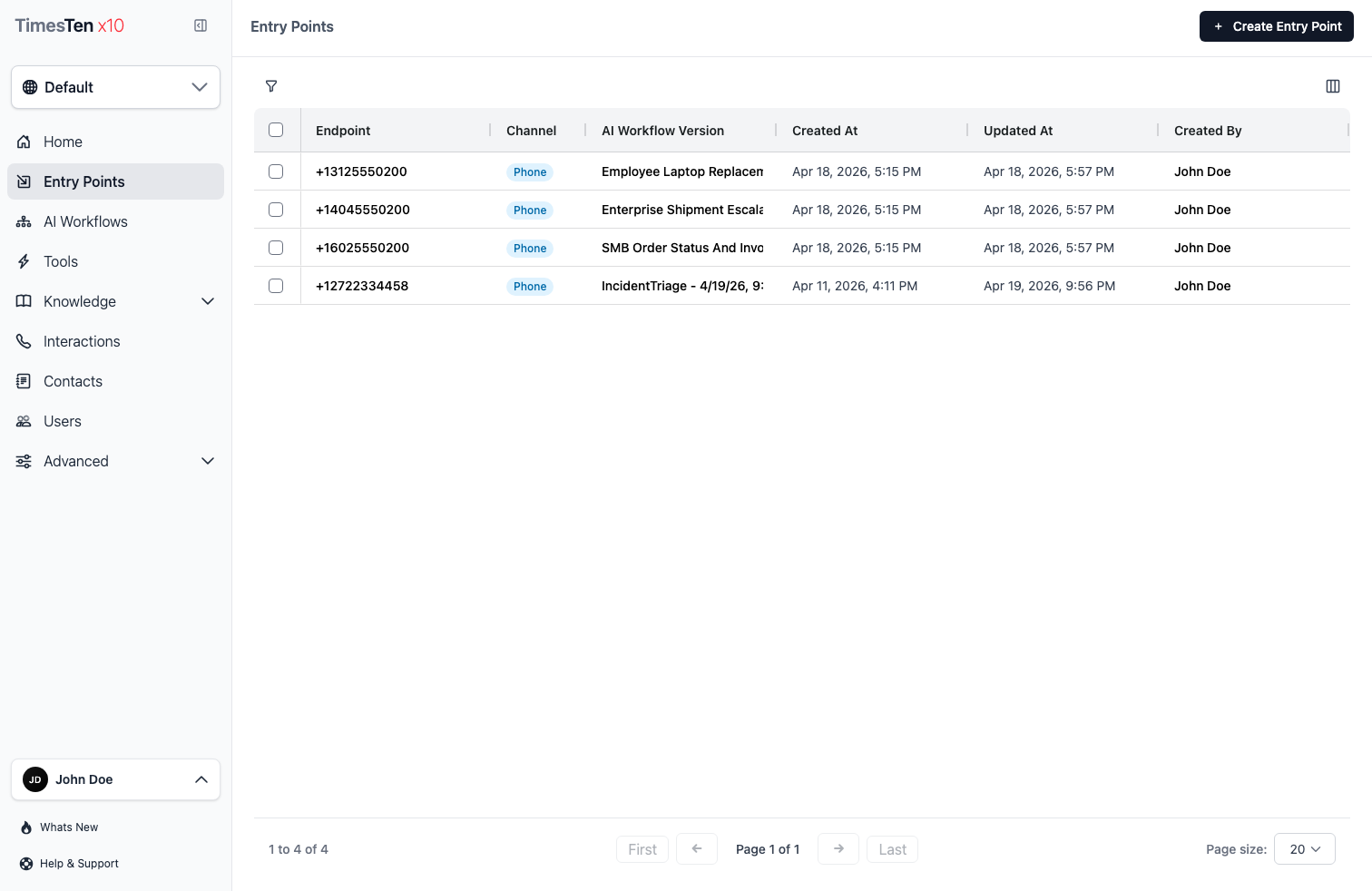
Task: Click the Tools lightning bolt icon
Action: (x=24, y=261)
